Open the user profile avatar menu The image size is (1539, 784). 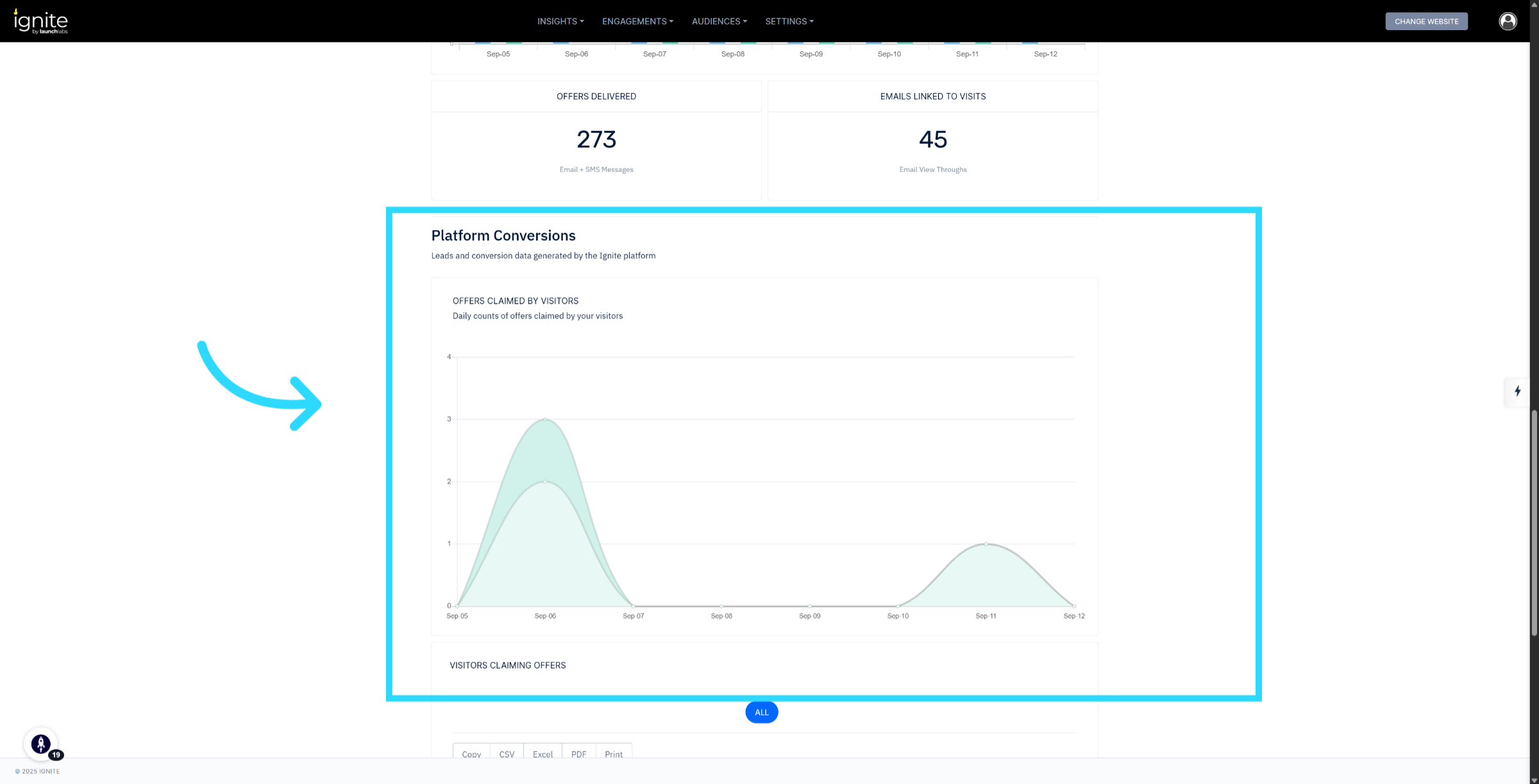coord(1508,21)
